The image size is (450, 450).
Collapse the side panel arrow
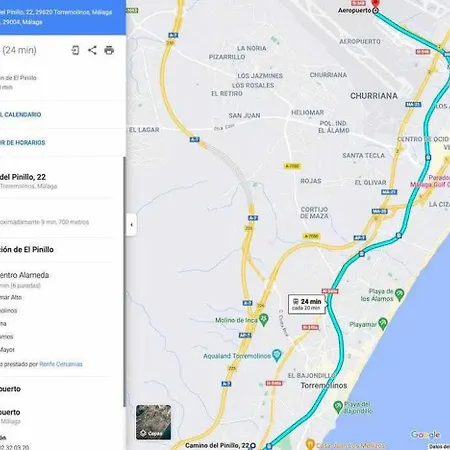click(131, 225)
